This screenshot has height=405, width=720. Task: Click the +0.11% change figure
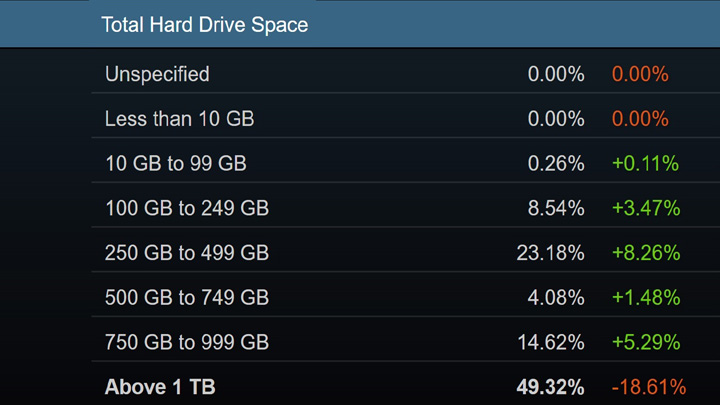[646, 163]
